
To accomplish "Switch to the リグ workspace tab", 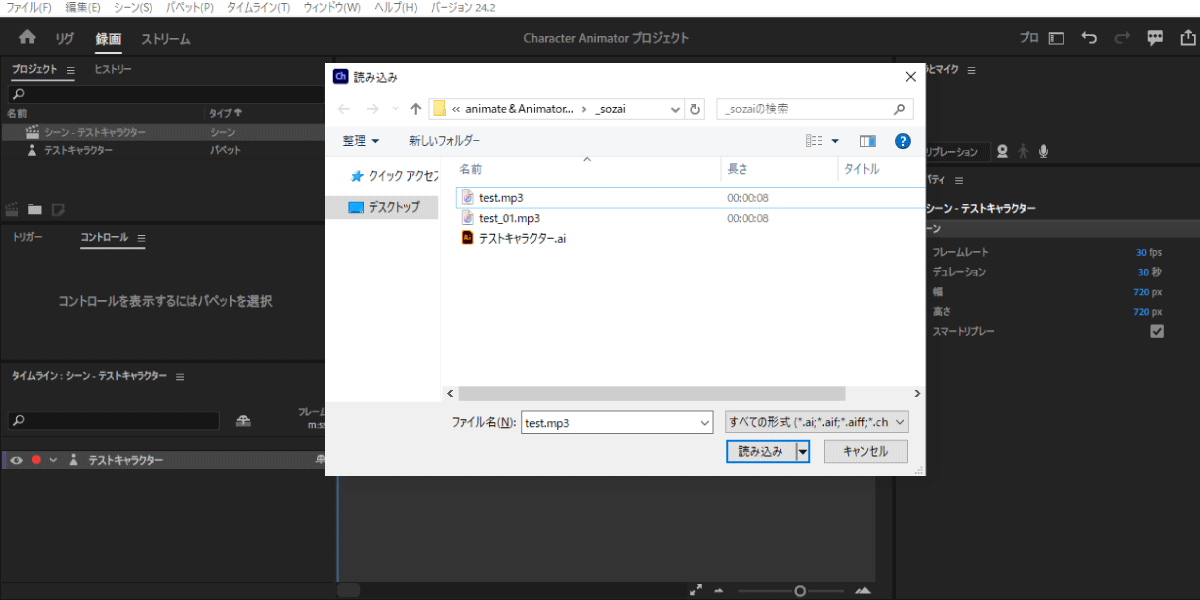I will (65, 39).
